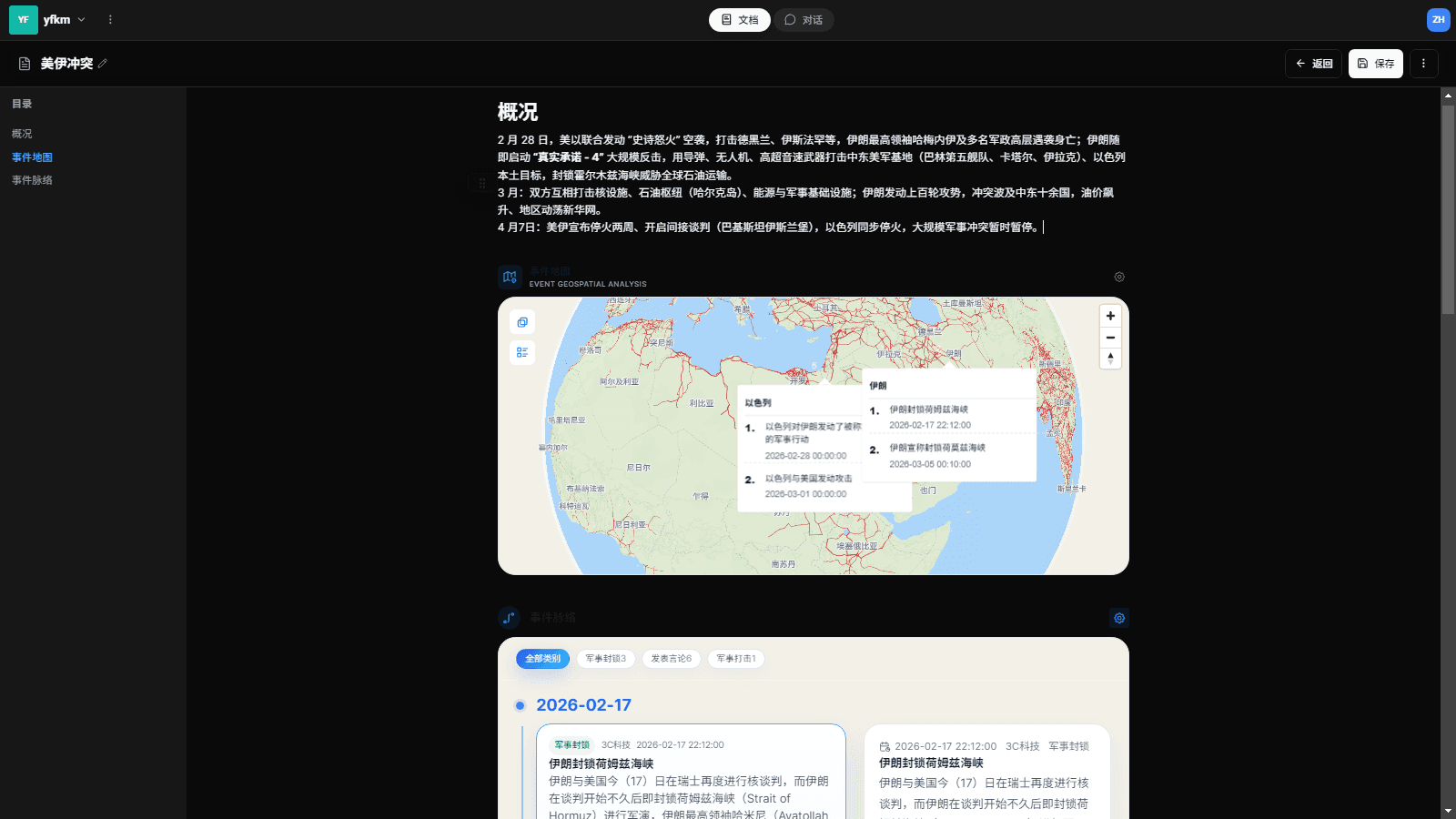The height and width of the screenshot is (819, 1456).
Task: Zoom out on the map
Action: (x=1110, y=338)
